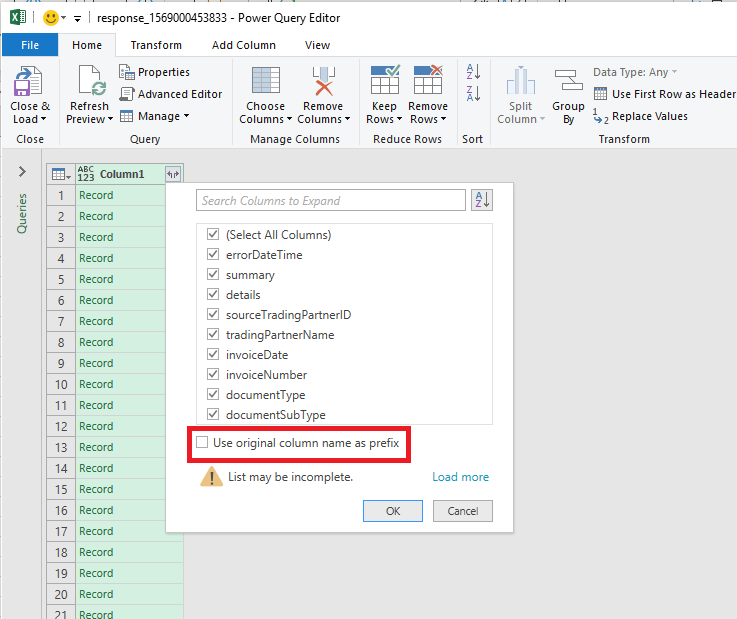Toggle the Select All Columns checkbox

point(213,234)
